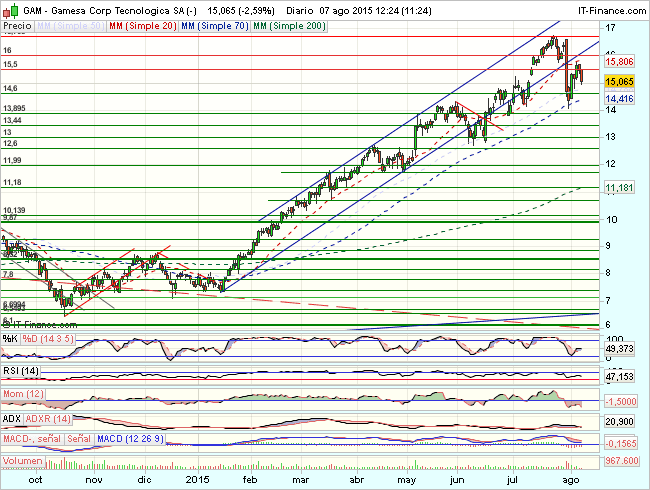The image size is (650, 490).
Task: Click the 10,139 level label
Action: pos(15,210)
